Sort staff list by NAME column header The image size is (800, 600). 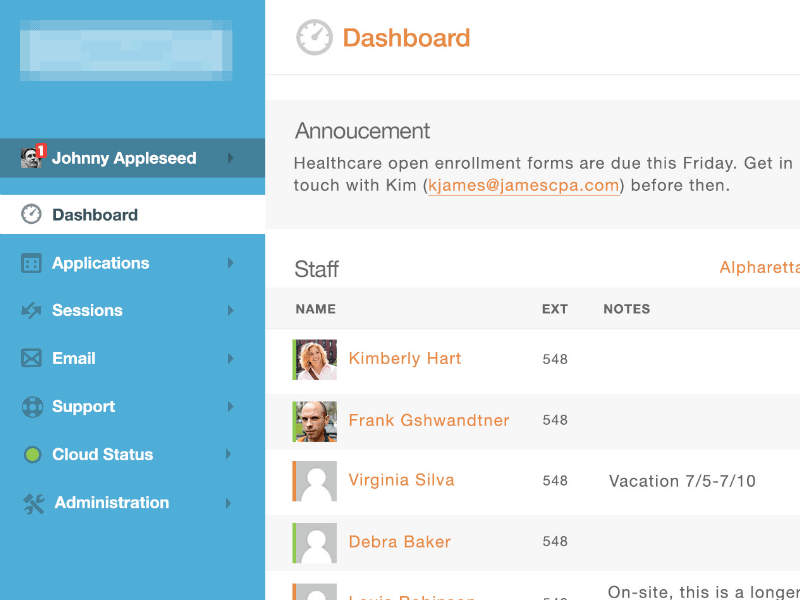click(x=315, y=309)
